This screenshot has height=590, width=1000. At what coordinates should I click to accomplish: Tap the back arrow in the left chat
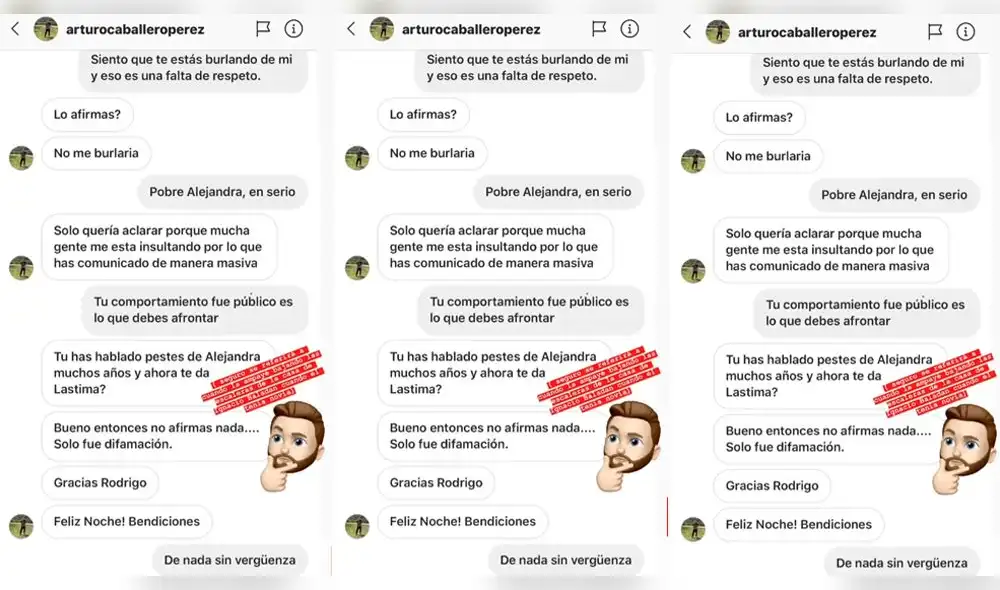(15, 29)
